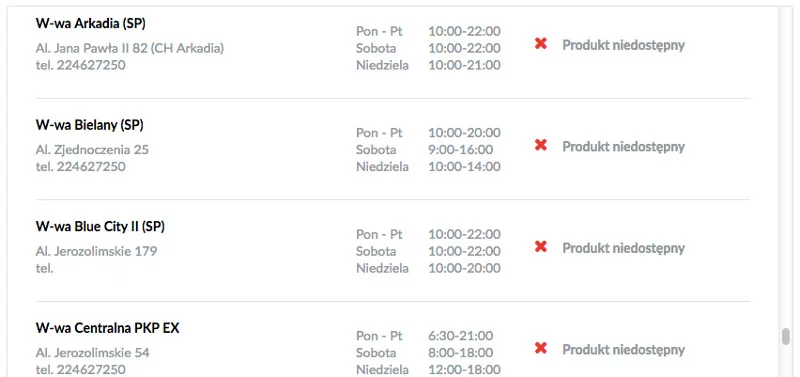Click red X icon for W-wa Bielany
The height and width of the screenshot is (377, 800).
pyautogui.click(x=541, y=145)
